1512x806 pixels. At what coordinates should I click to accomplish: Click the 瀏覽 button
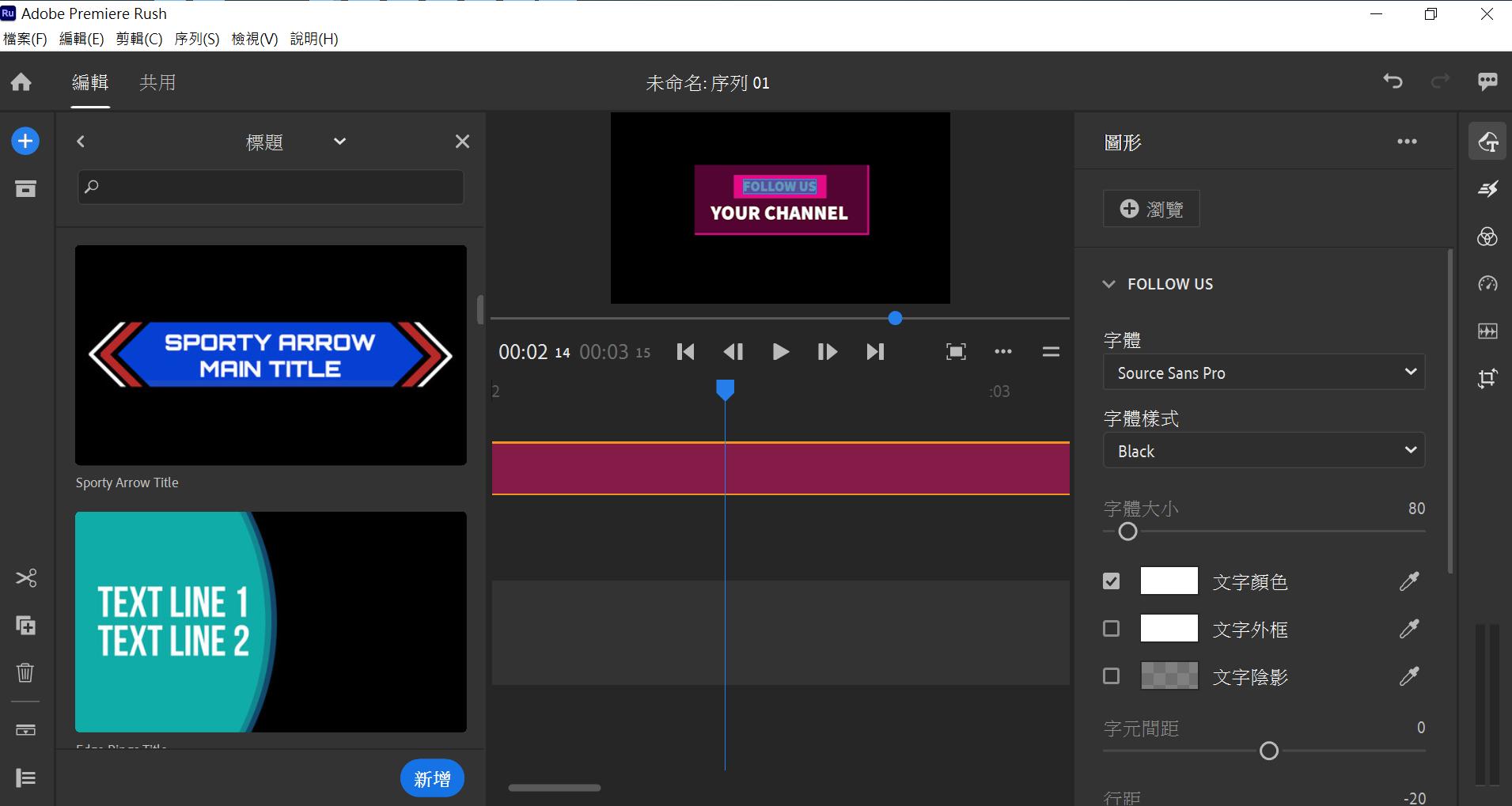tap(1151, 209)
